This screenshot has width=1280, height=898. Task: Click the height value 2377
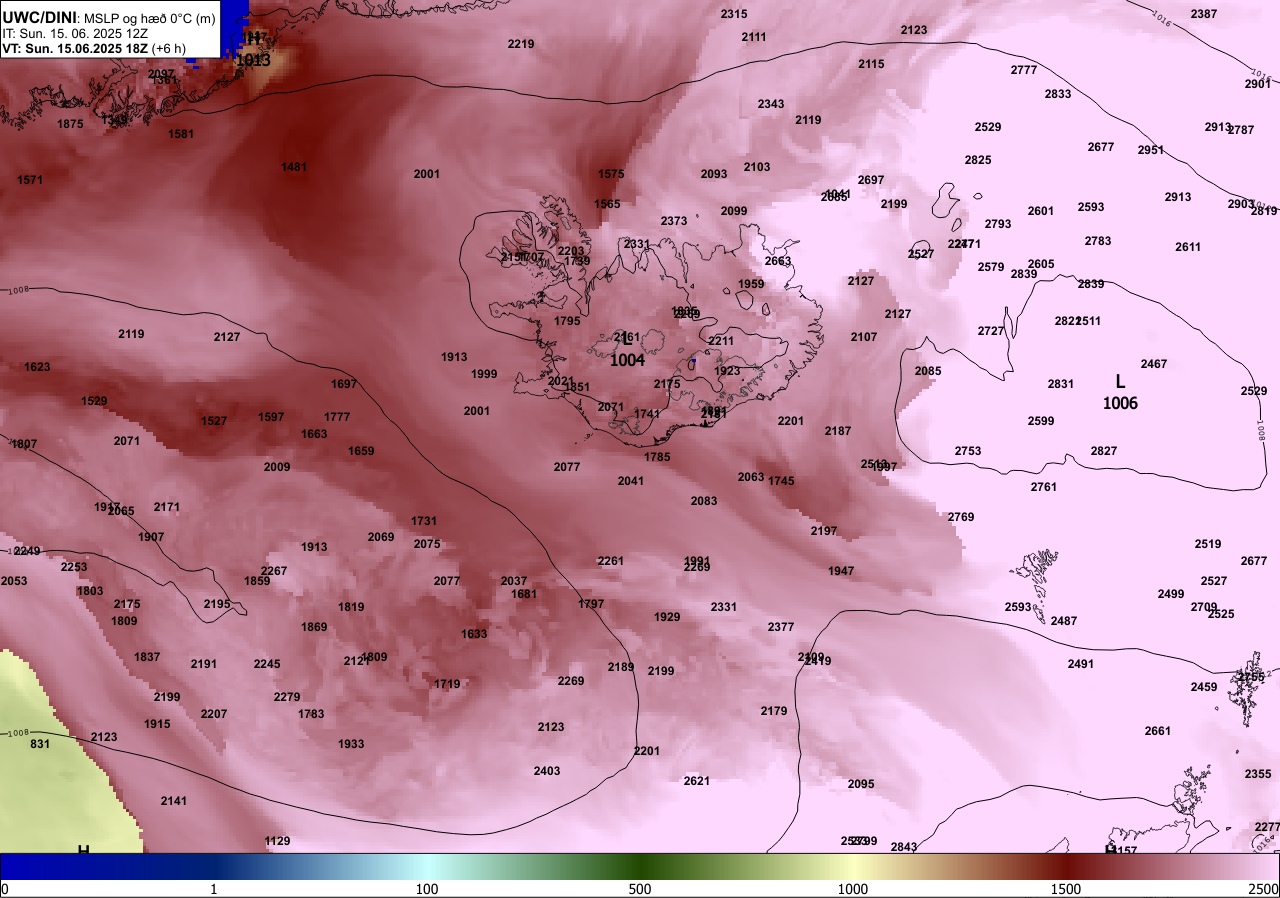point(781,627)
